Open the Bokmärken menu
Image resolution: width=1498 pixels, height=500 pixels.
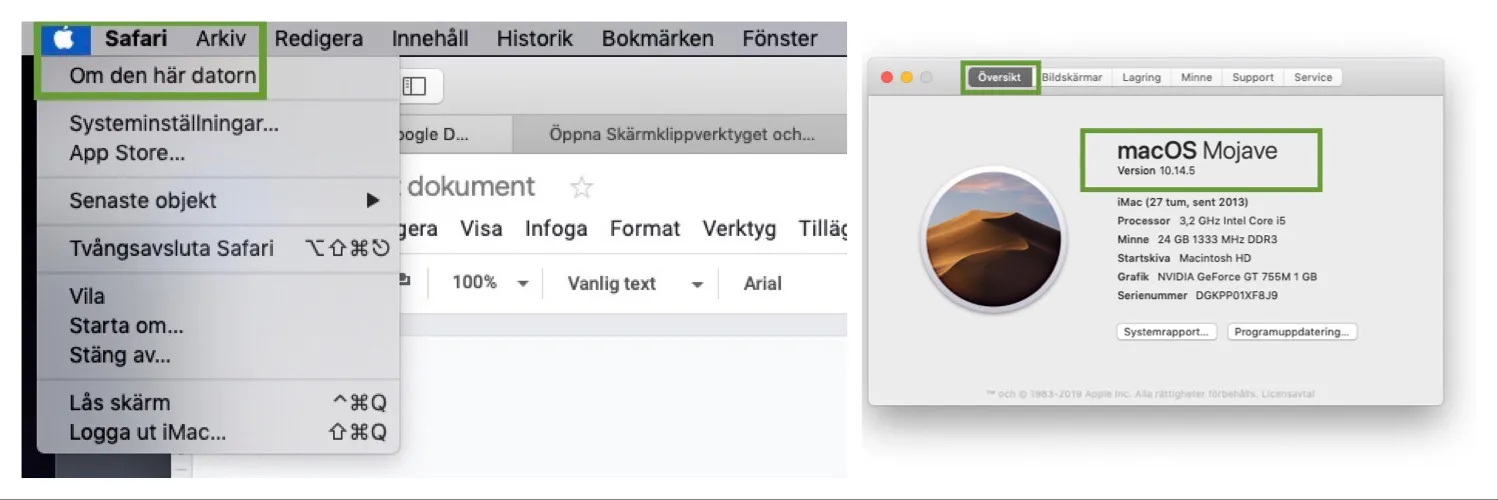[658, 39]
